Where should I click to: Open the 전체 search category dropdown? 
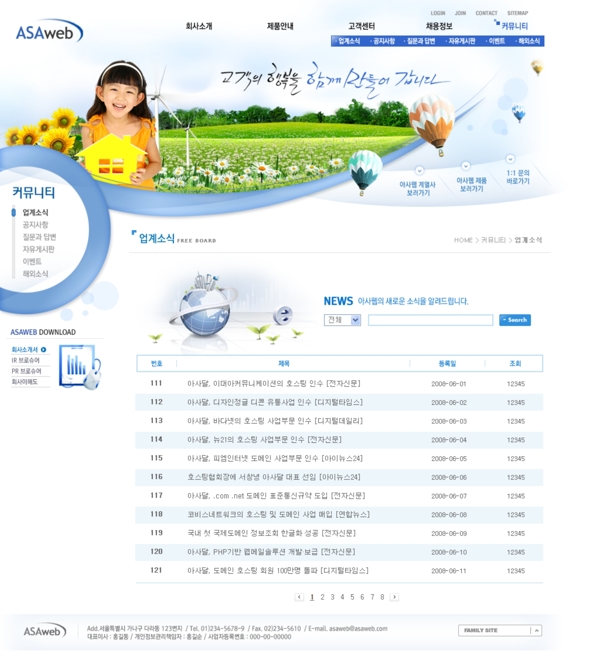click(x=342, y=320)
